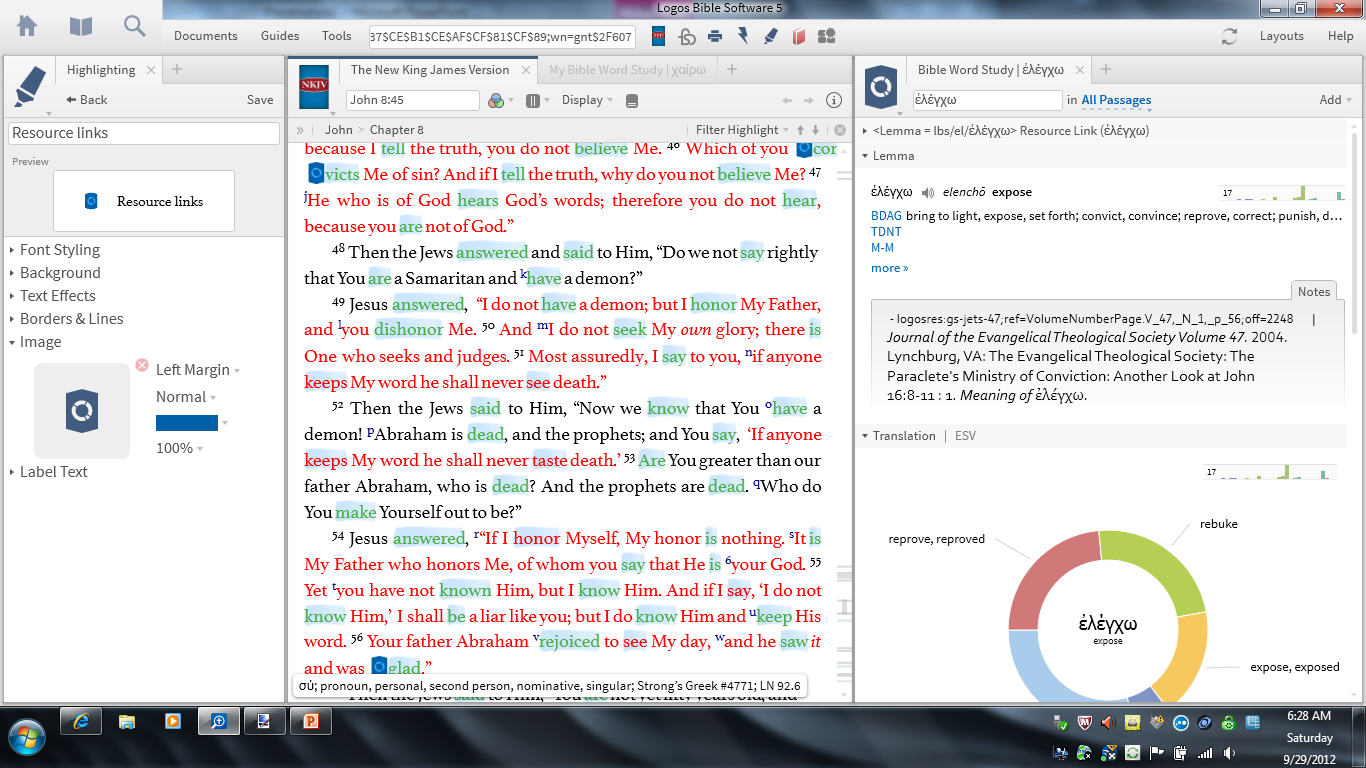This screenshot has height=768, width=1366.
Task: Select The New King James Version tab
Action: tap(430, 70)
